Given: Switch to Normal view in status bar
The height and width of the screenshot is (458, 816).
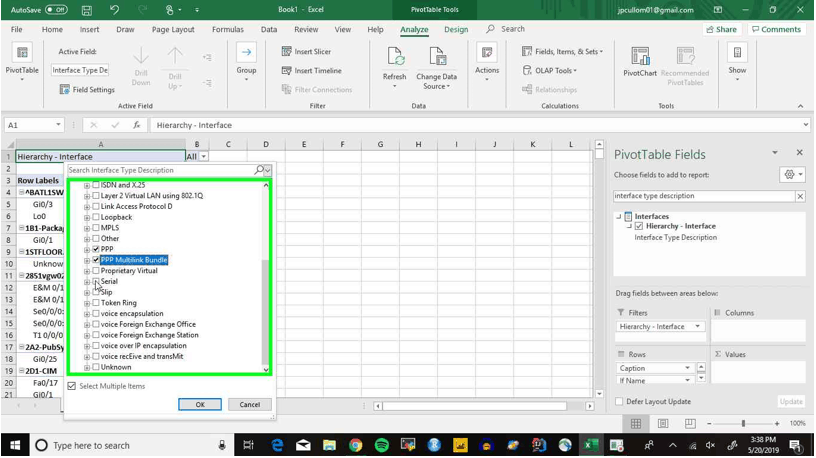Looking at the screenshot, I should 636,424.
